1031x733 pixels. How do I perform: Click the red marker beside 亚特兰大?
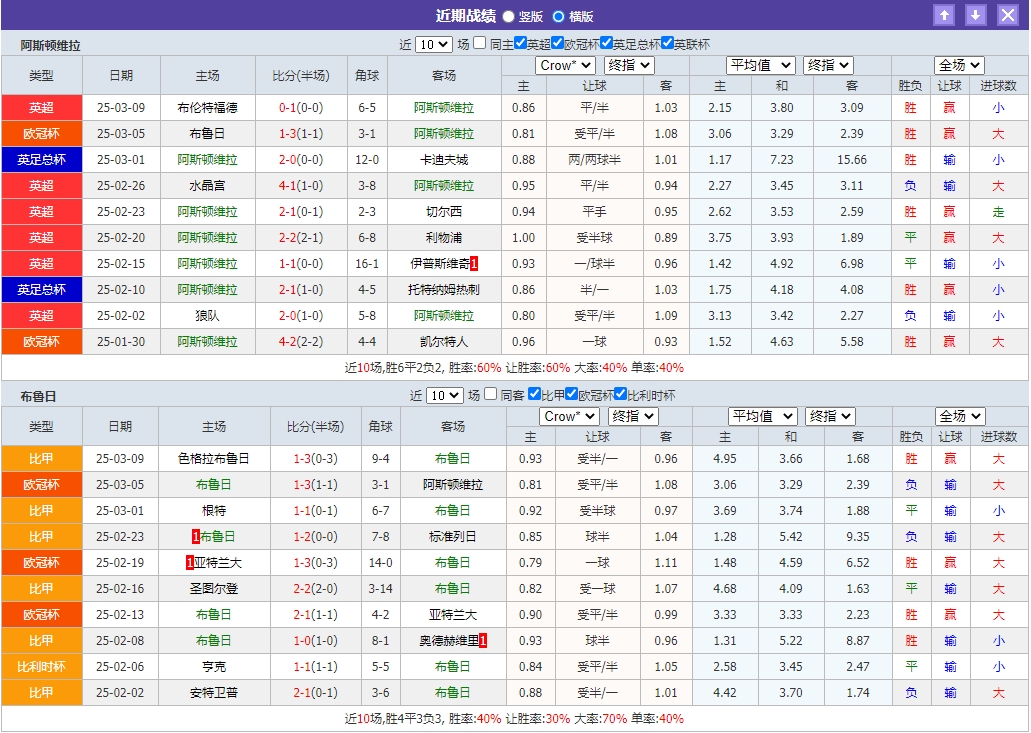tap(190, 562)
